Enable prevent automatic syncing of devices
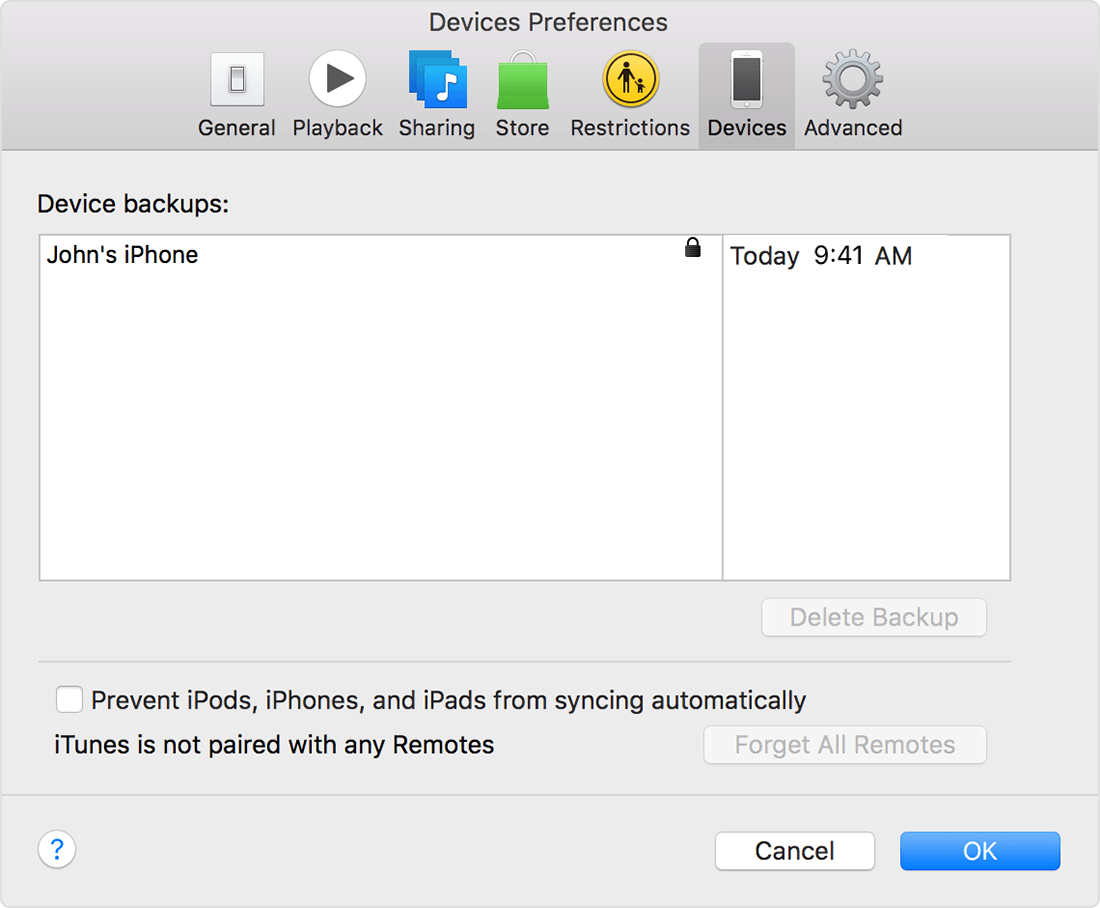1100x908 pixels. point(69,700)
